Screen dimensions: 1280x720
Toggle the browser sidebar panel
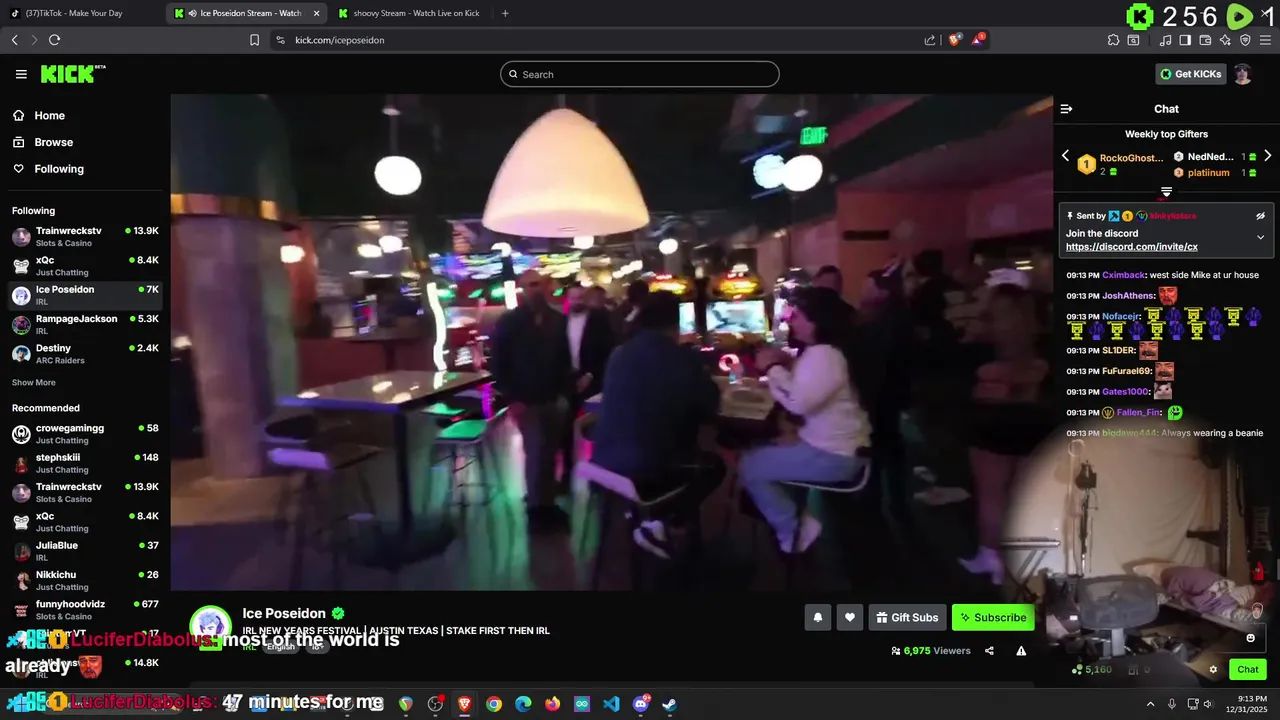1185,40
